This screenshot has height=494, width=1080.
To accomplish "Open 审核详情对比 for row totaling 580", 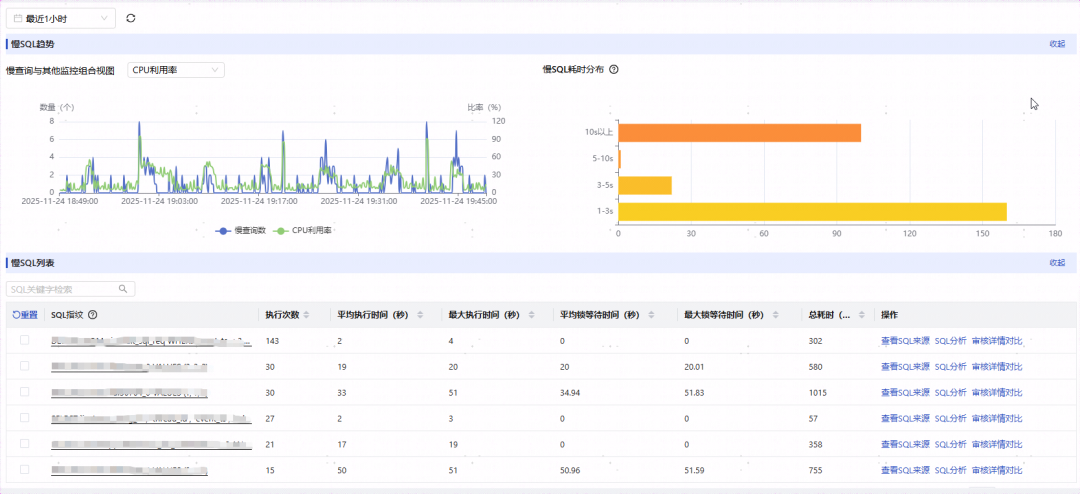I will pos(997,367).
